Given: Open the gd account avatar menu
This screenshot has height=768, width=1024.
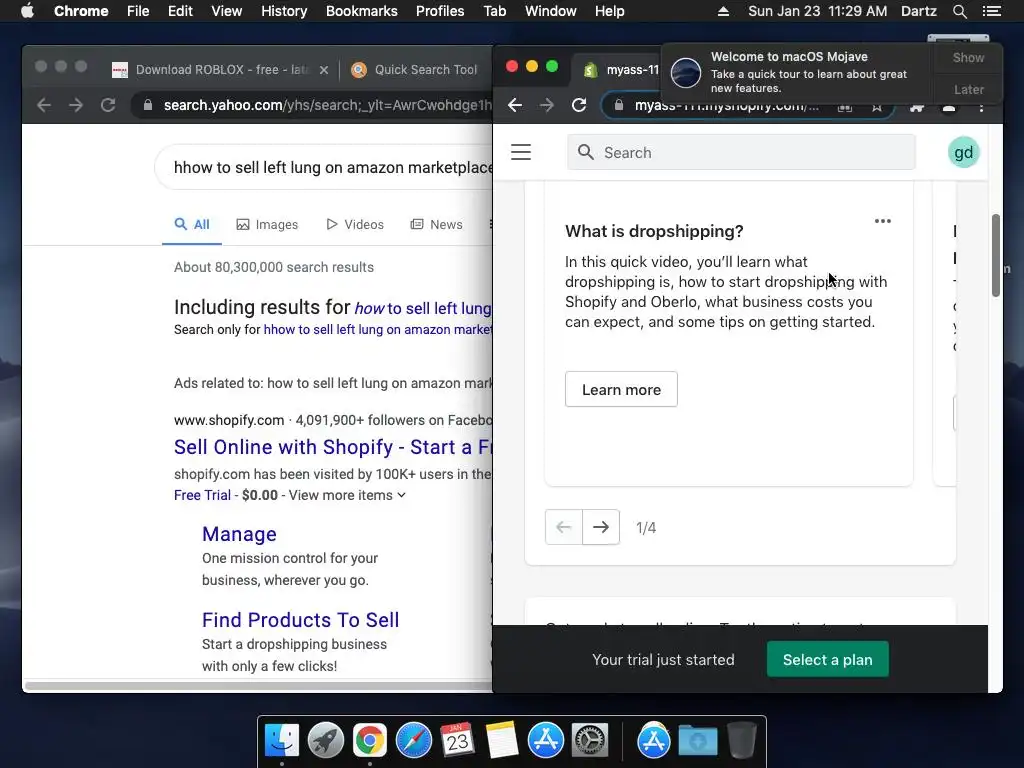Looking at the screenshot, I should 963,152.
